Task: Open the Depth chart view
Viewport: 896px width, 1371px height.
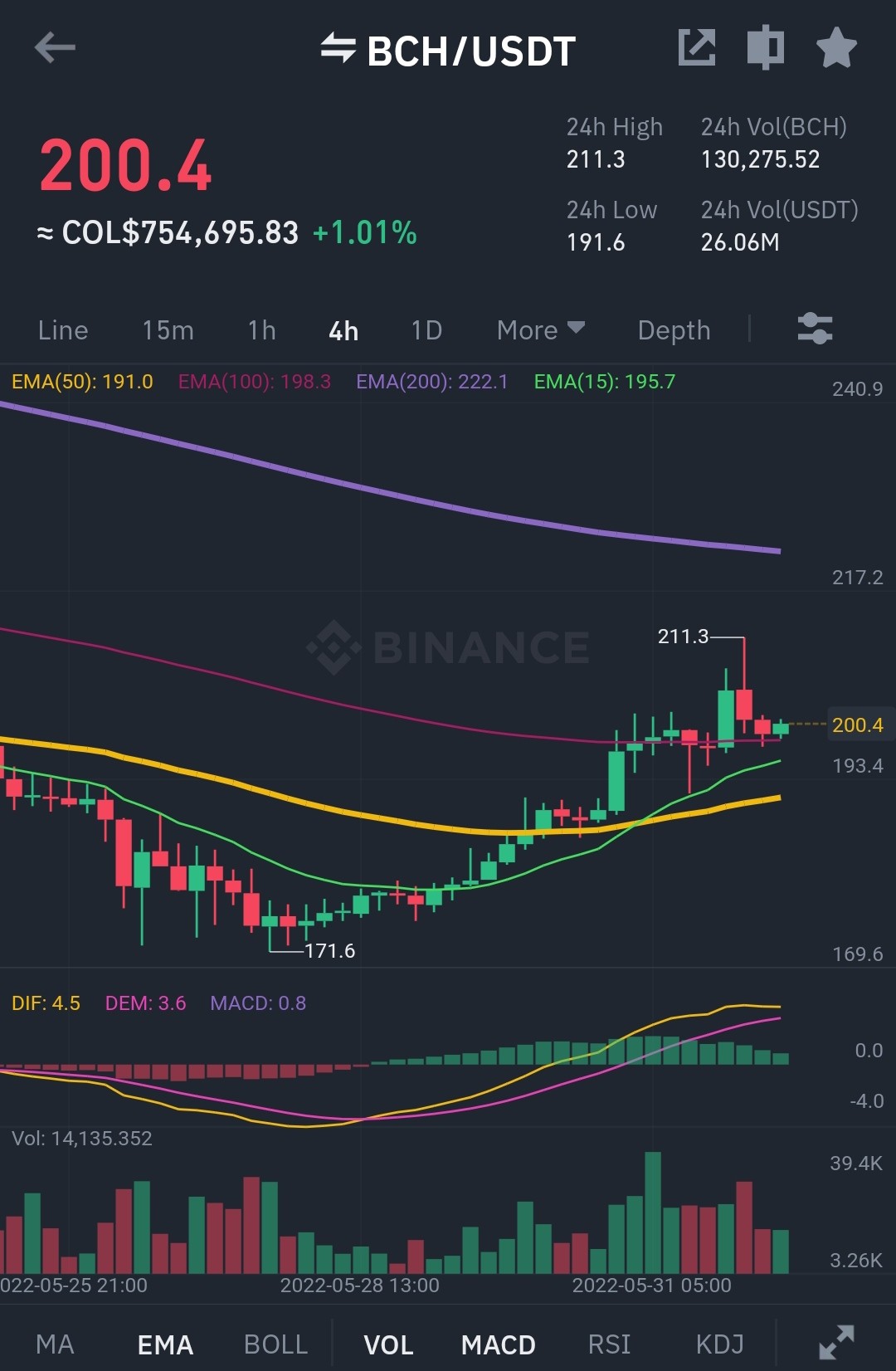Action: click(x=674, y=330)
